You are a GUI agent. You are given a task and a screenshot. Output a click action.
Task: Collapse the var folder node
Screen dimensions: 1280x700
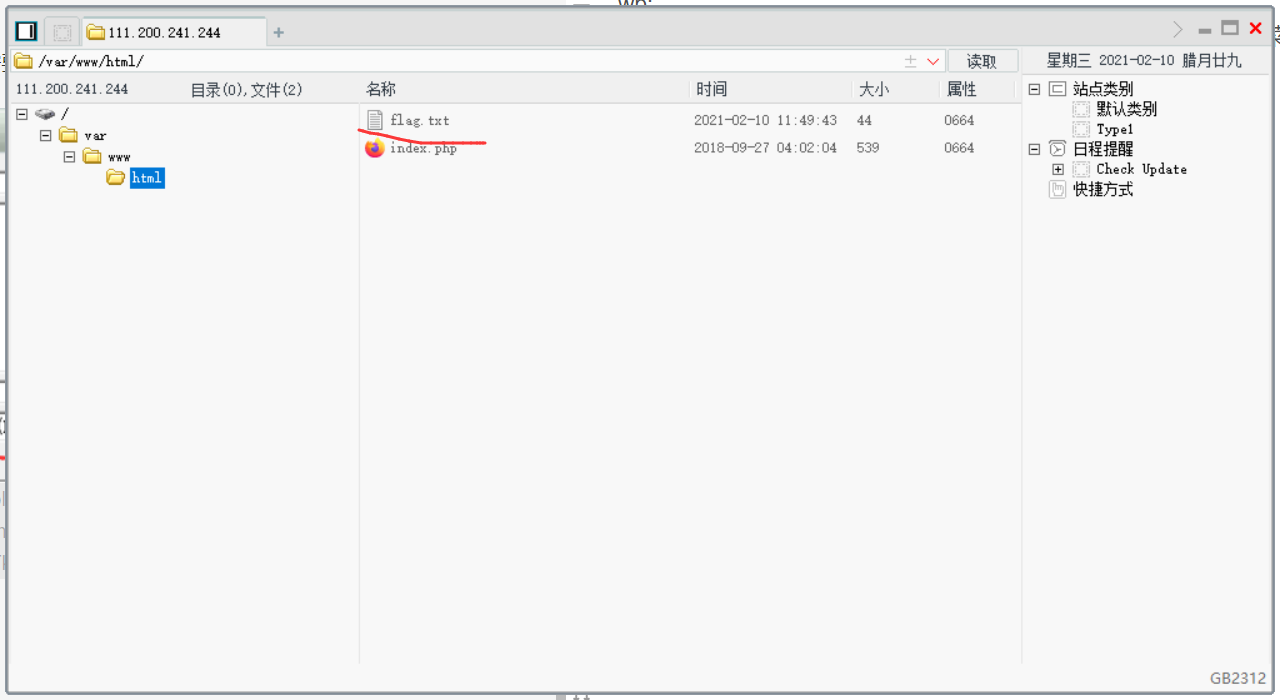click(45, 135)
